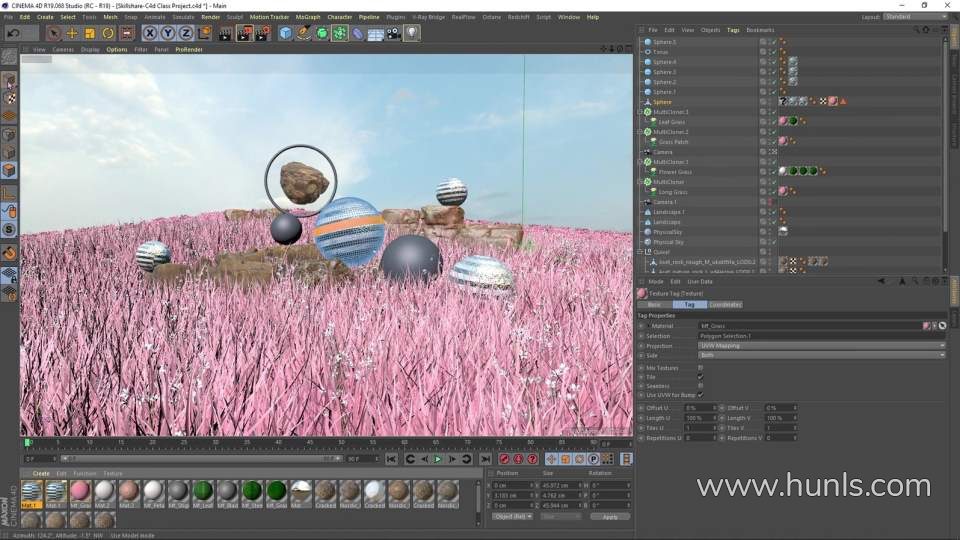Click the Camera object toolbar icon
Viewport: 960px width, 540px height.
[x=393, y=33]
